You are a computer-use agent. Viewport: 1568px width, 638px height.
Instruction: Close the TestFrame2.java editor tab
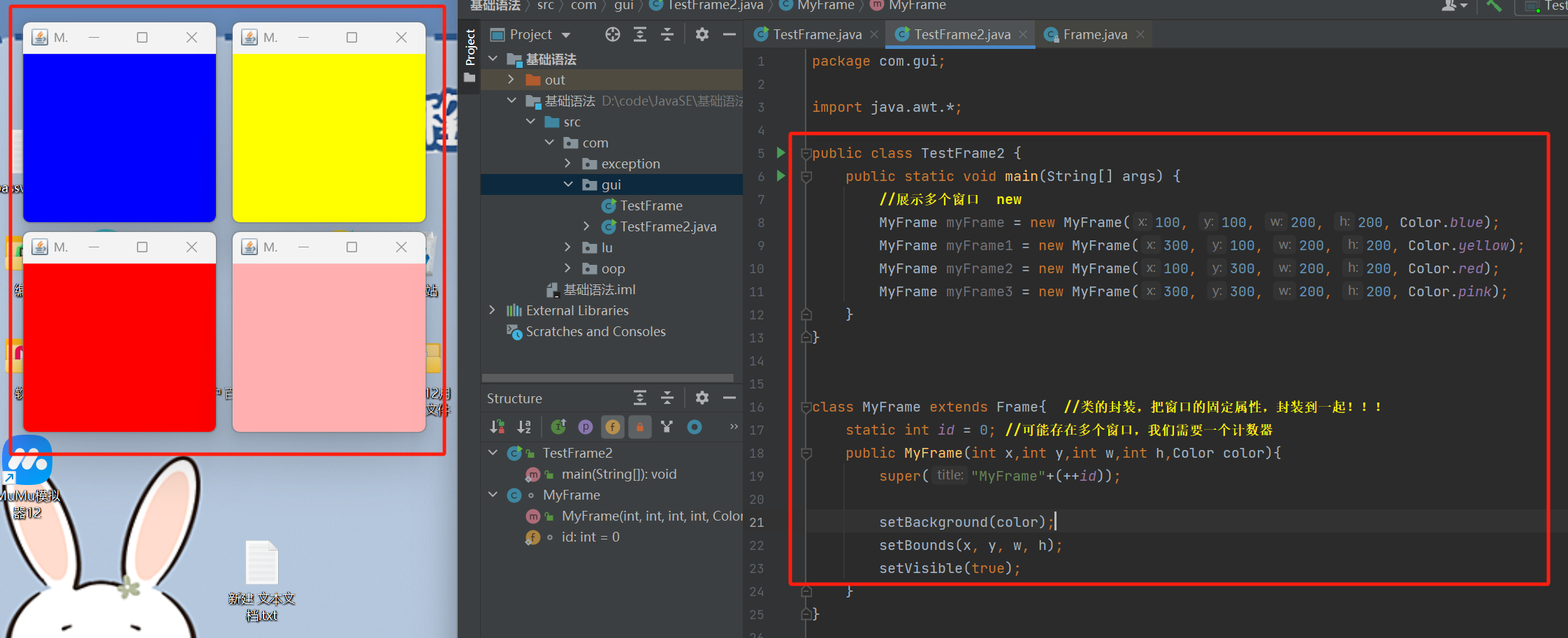1023,34
